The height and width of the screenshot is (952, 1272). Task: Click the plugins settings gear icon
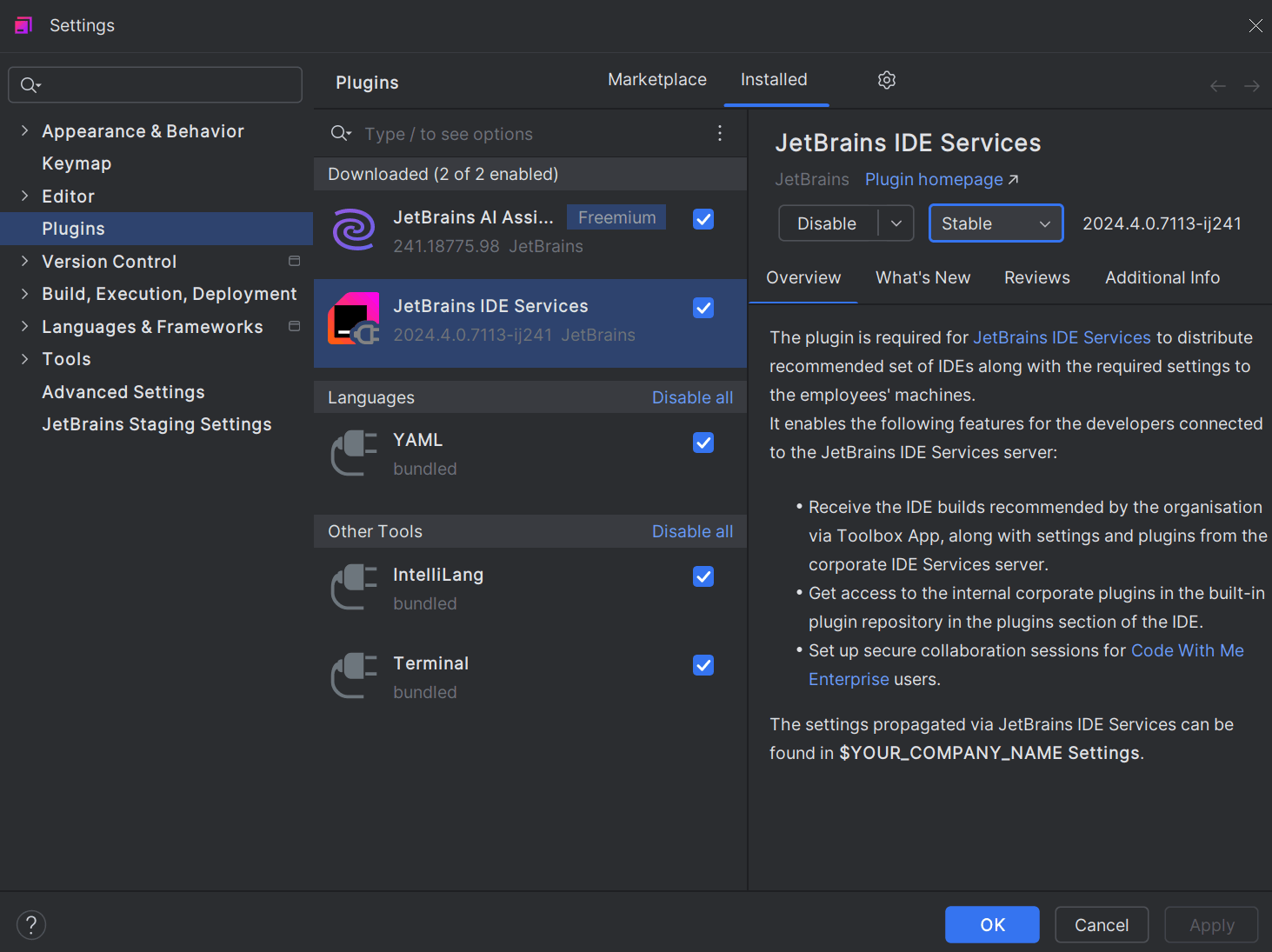pos(887,80)
